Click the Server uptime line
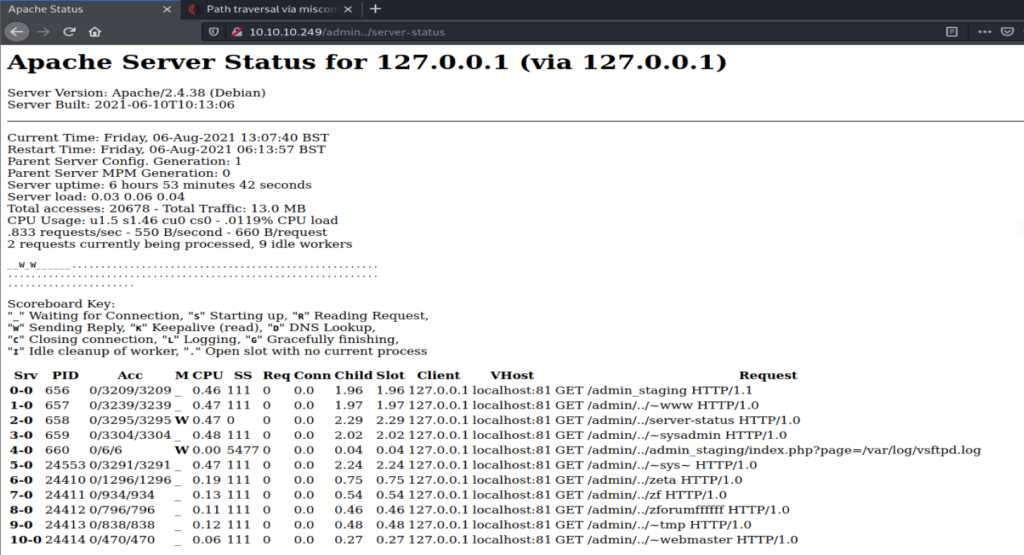 (159, 185)
